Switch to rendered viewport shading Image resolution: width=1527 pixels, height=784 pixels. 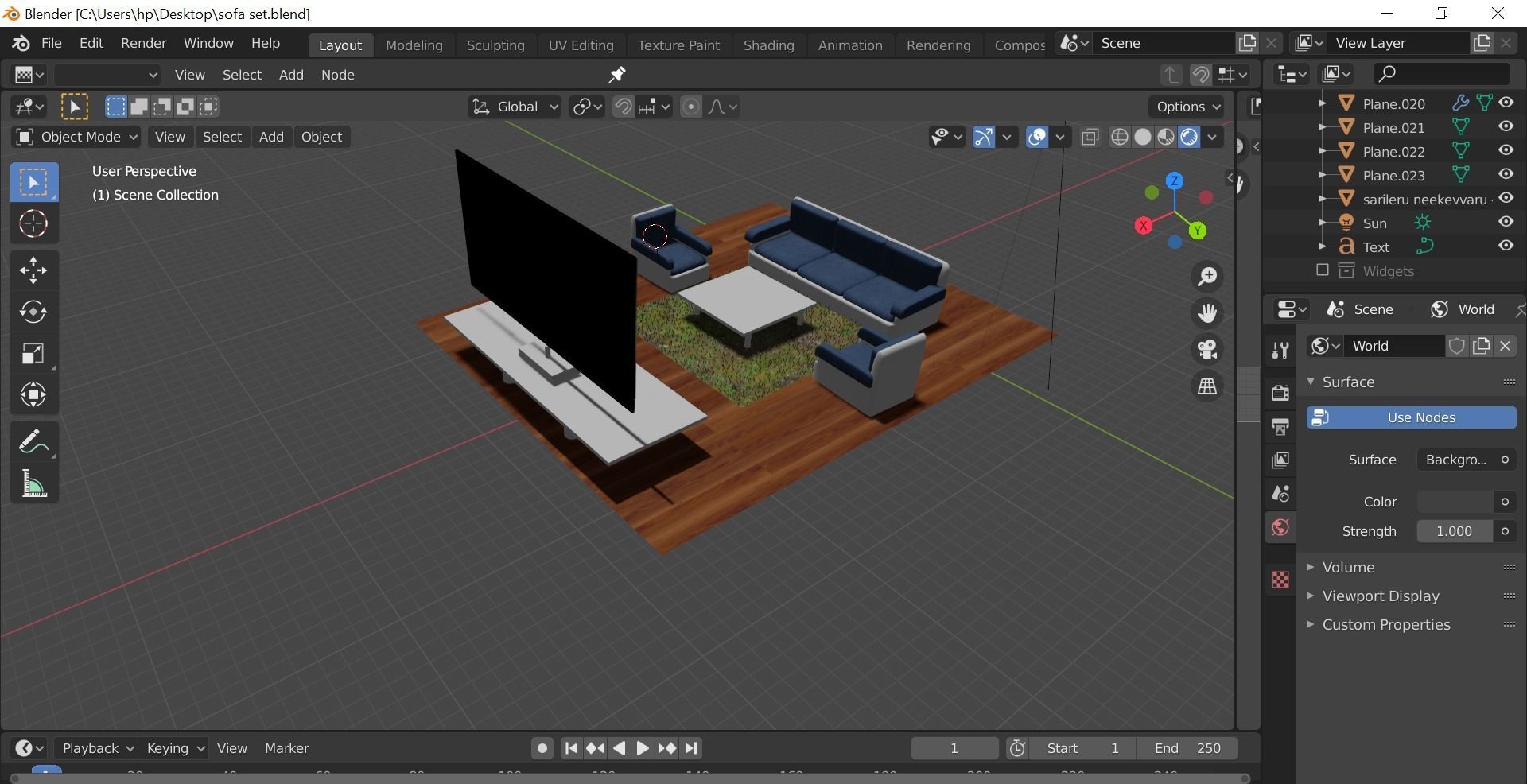(1188, 137)
